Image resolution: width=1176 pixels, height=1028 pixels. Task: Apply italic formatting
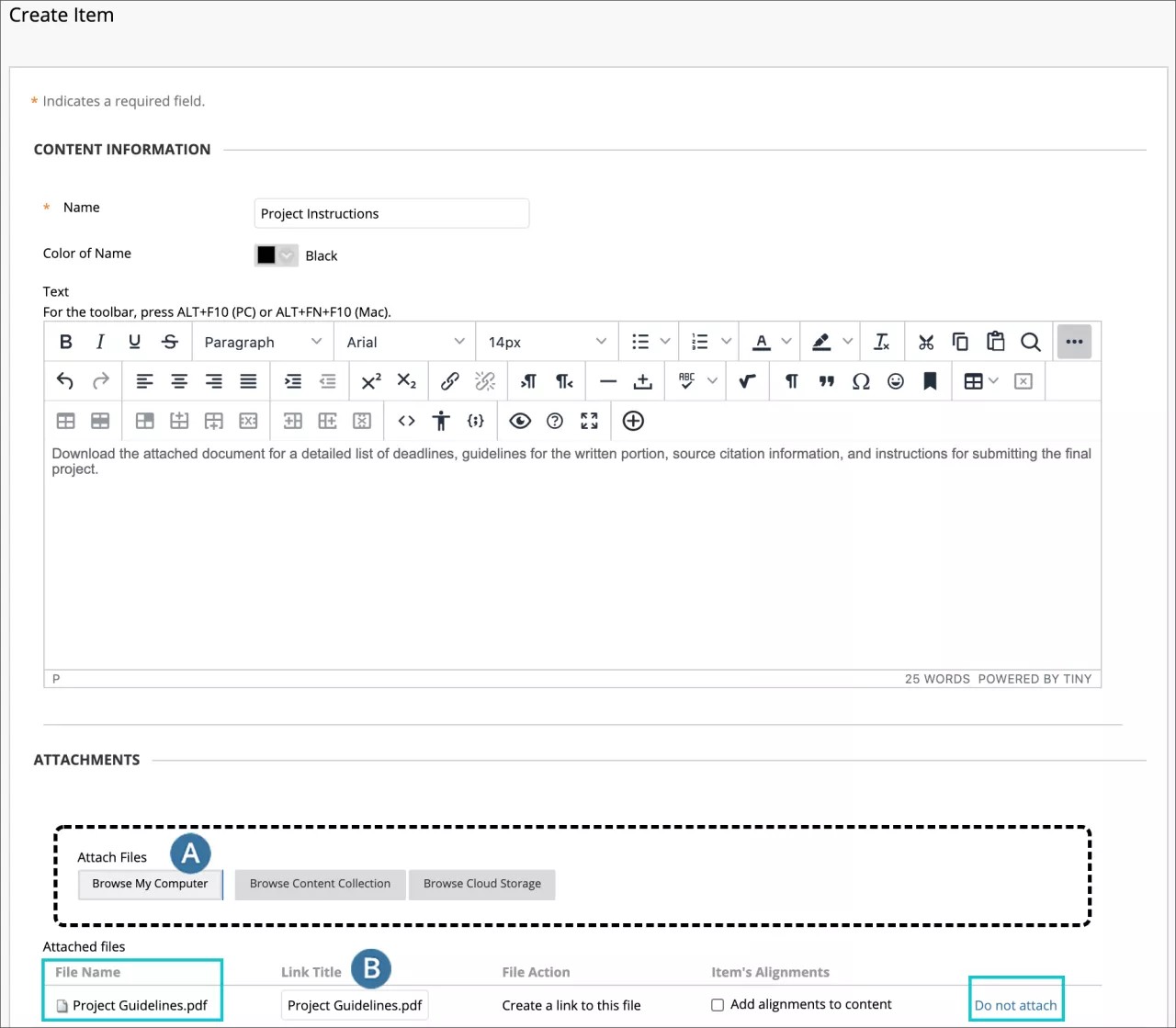(x=100, y=341)
